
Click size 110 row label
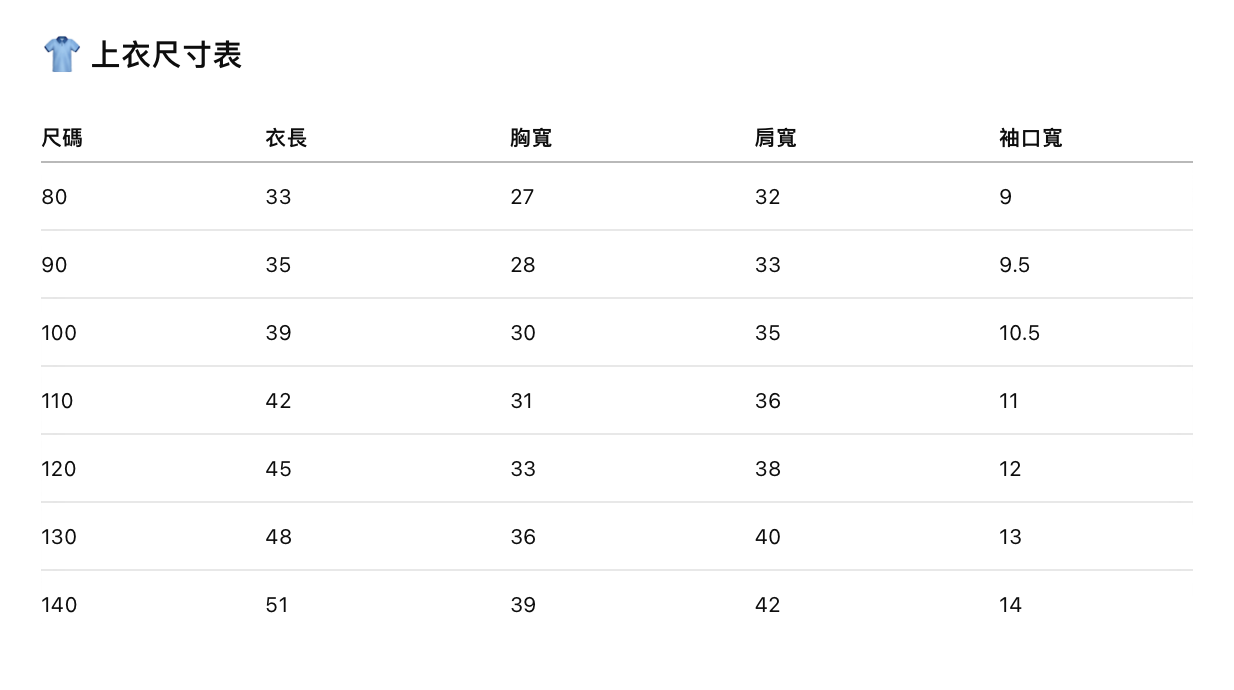pos(57,401)
